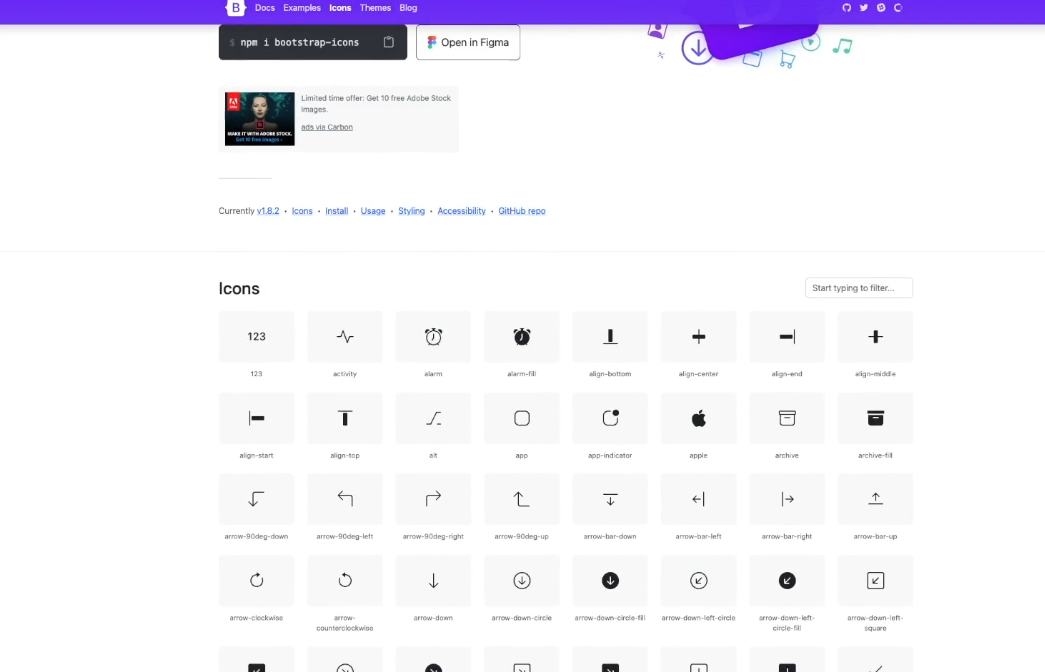Select the 123 icon tile
The height and width of the screenshot is (672, 1045).
coord(256,337)
